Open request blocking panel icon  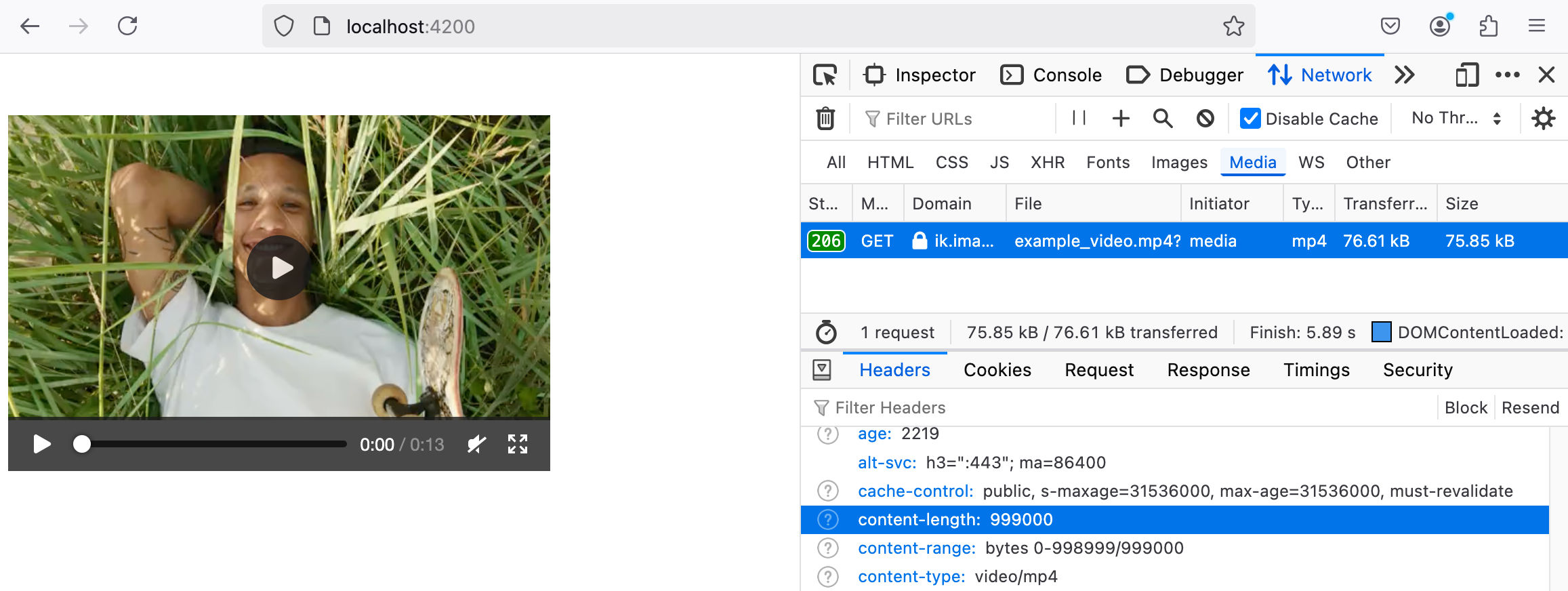click(1205, 119)
